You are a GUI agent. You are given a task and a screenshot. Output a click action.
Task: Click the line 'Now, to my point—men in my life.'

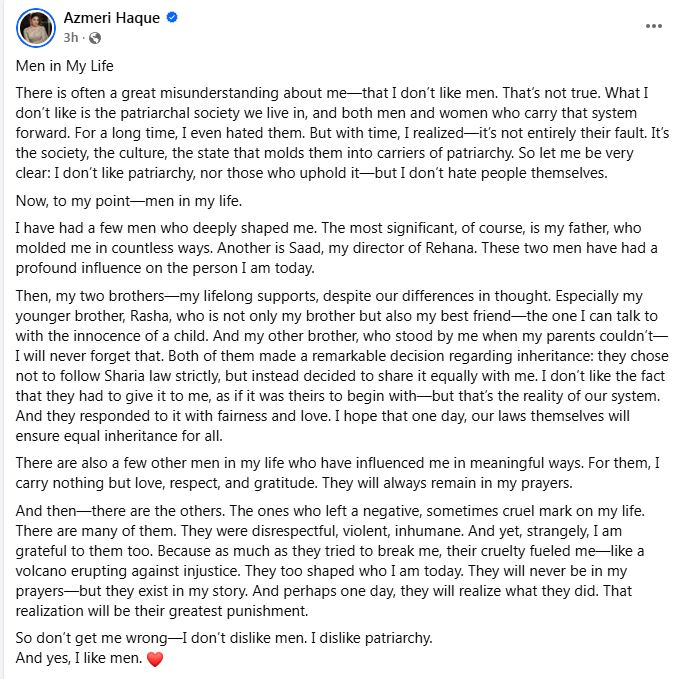tap(129, 201)
